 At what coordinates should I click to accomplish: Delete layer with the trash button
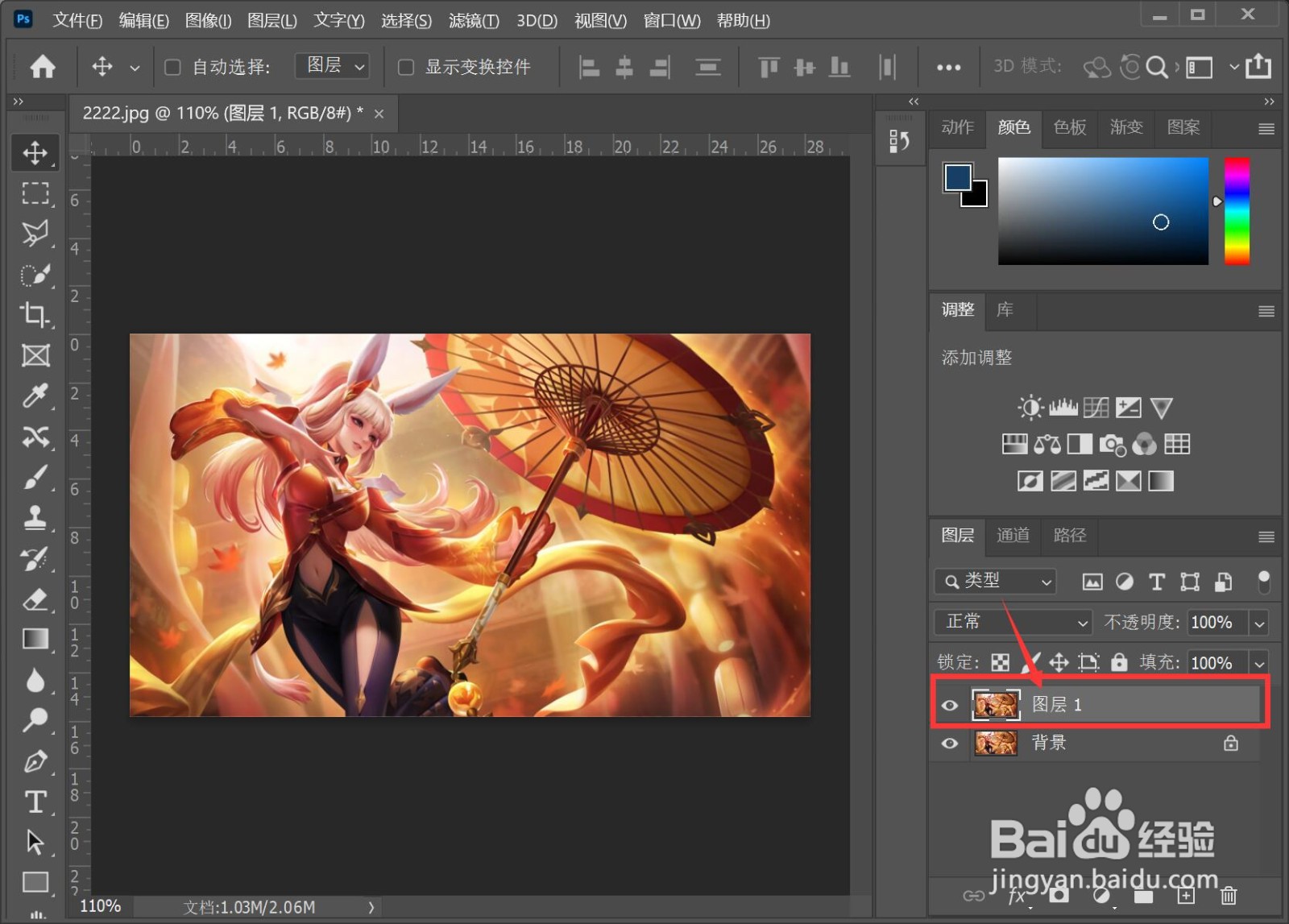[1229, 895]
